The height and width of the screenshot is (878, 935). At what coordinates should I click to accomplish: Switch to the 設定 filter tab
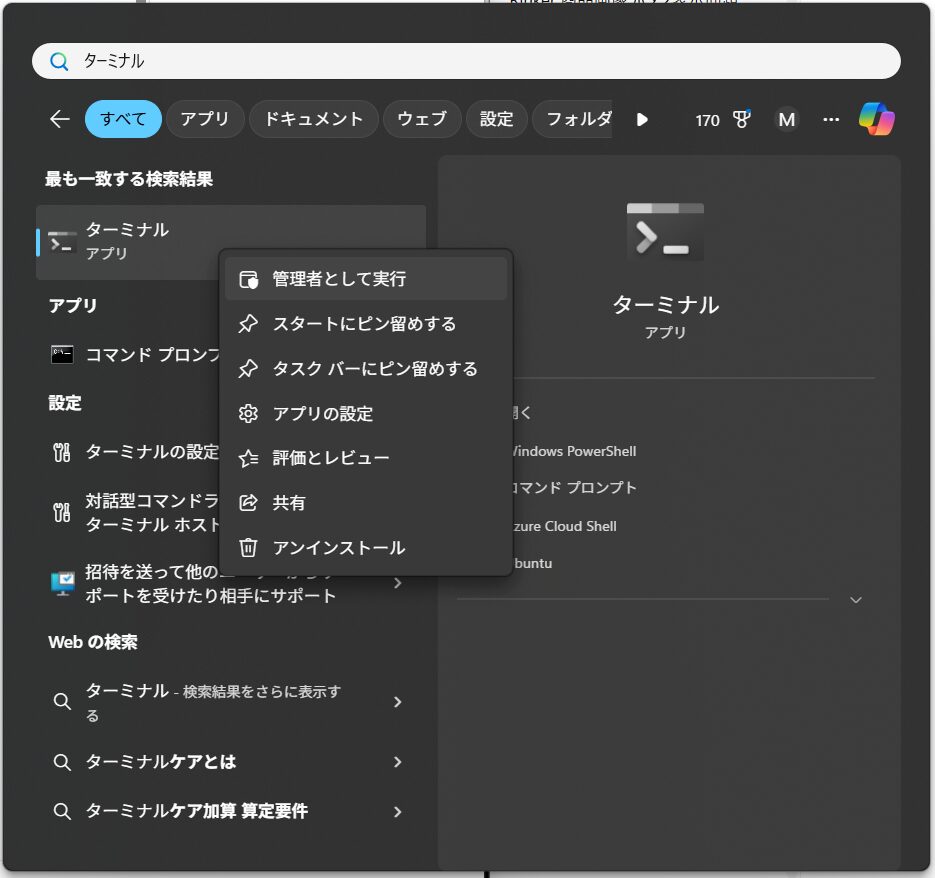(x=497, y=119)
